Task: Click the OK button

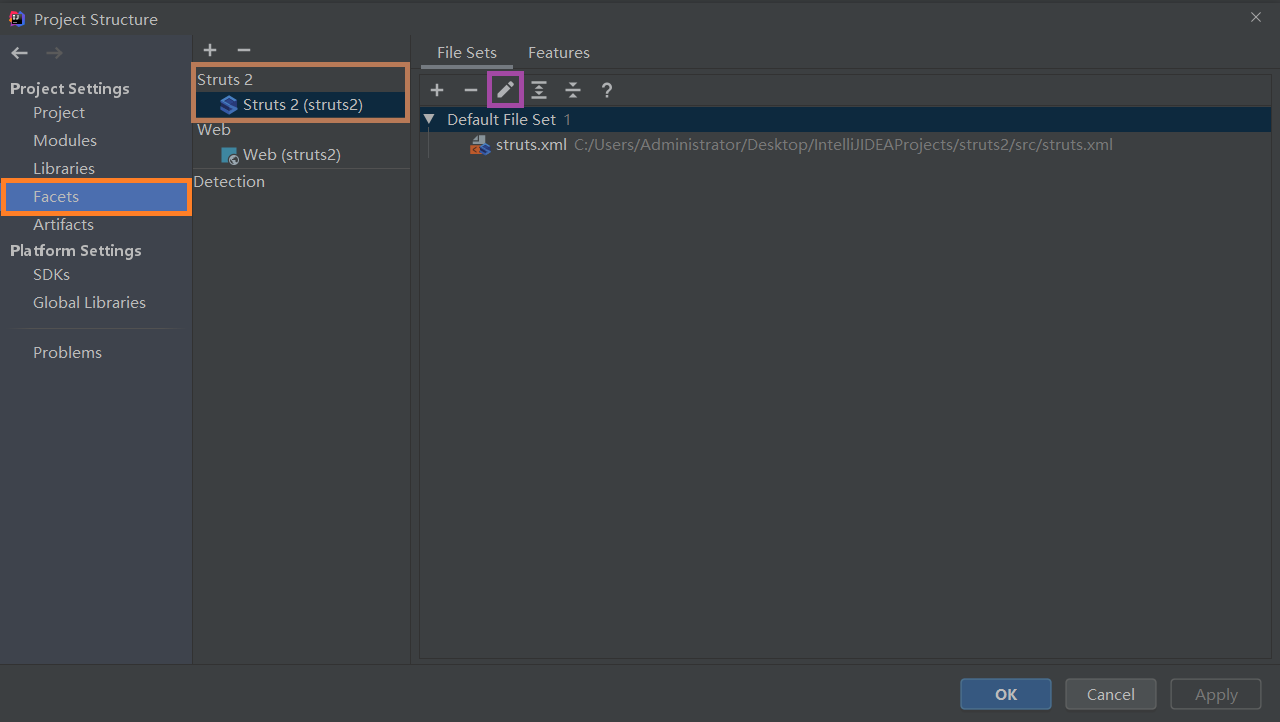Action: click(x=1006, y=694)
